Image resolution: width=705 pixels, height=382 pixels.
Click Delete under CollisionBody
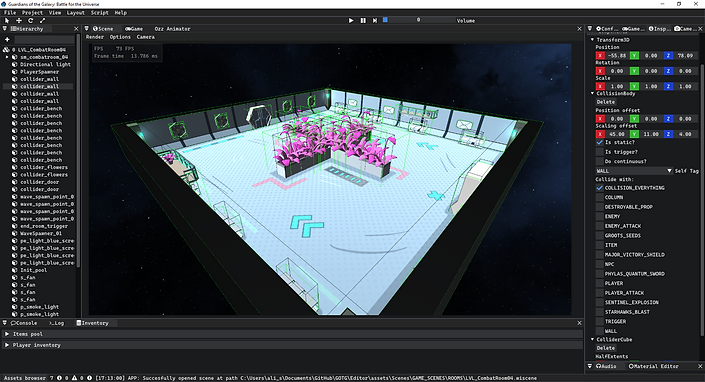coord(606,102)
